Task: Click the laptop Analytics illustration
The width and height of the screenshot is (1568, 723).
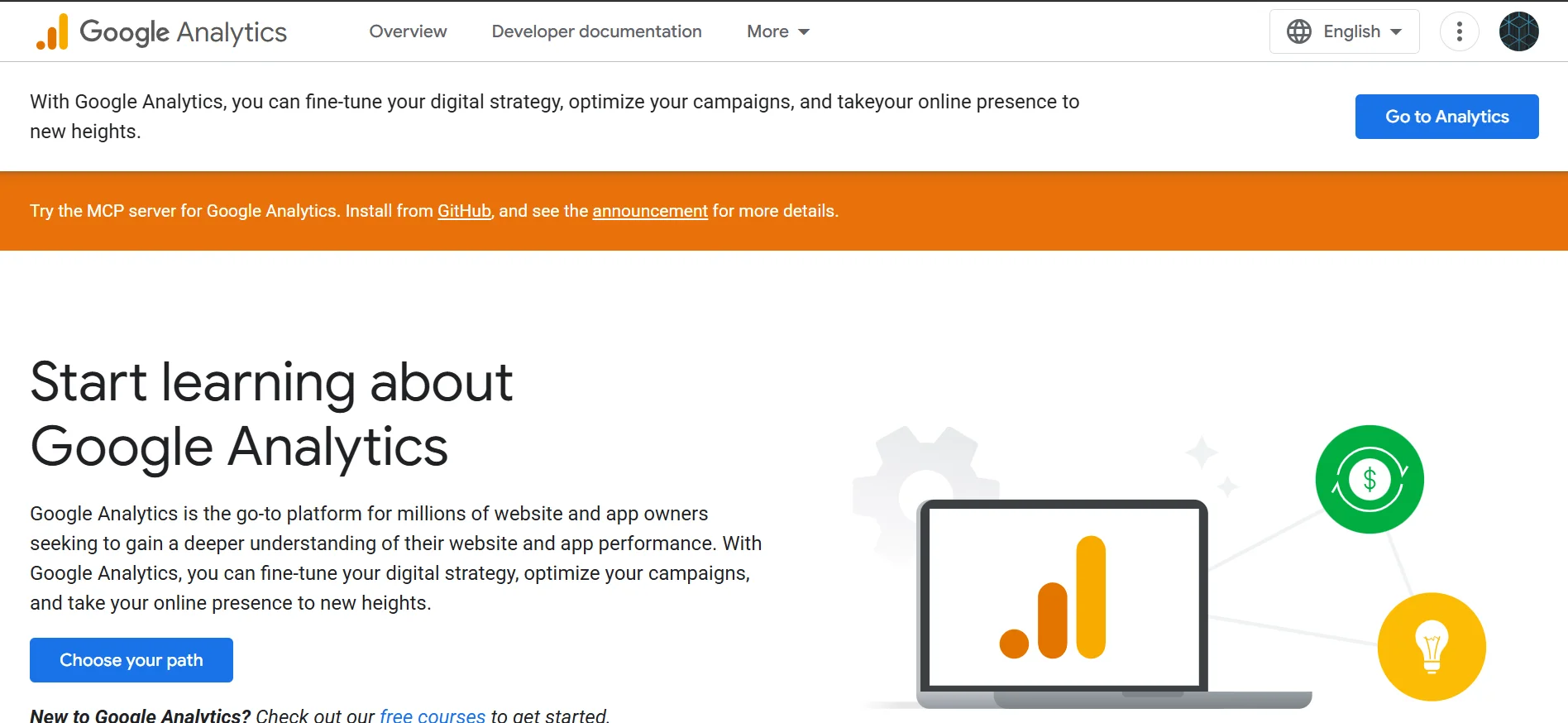Action: 1113,604
